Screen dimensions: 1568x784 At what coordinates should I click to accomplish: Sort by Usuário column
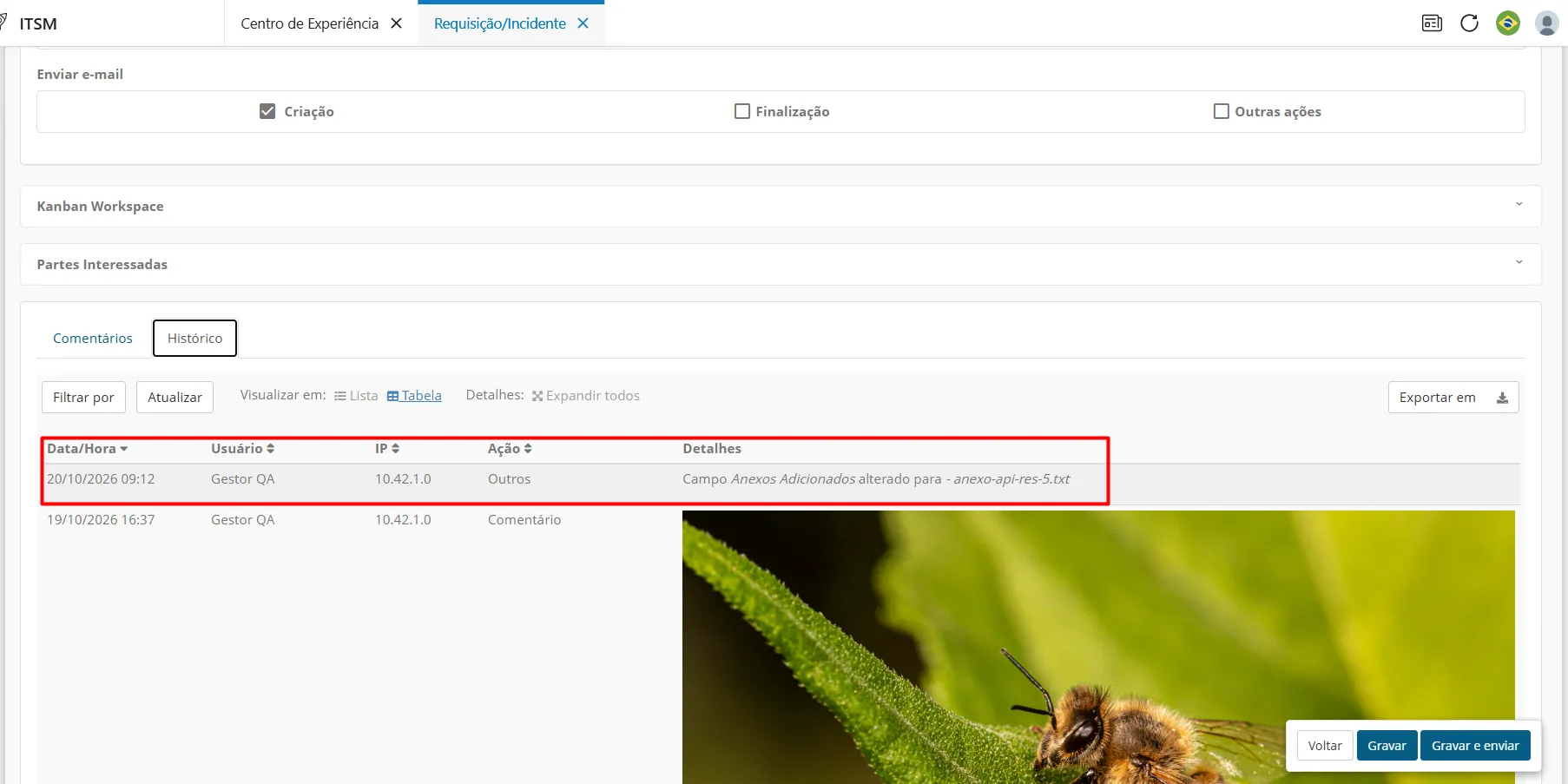(x=242, y=449)
